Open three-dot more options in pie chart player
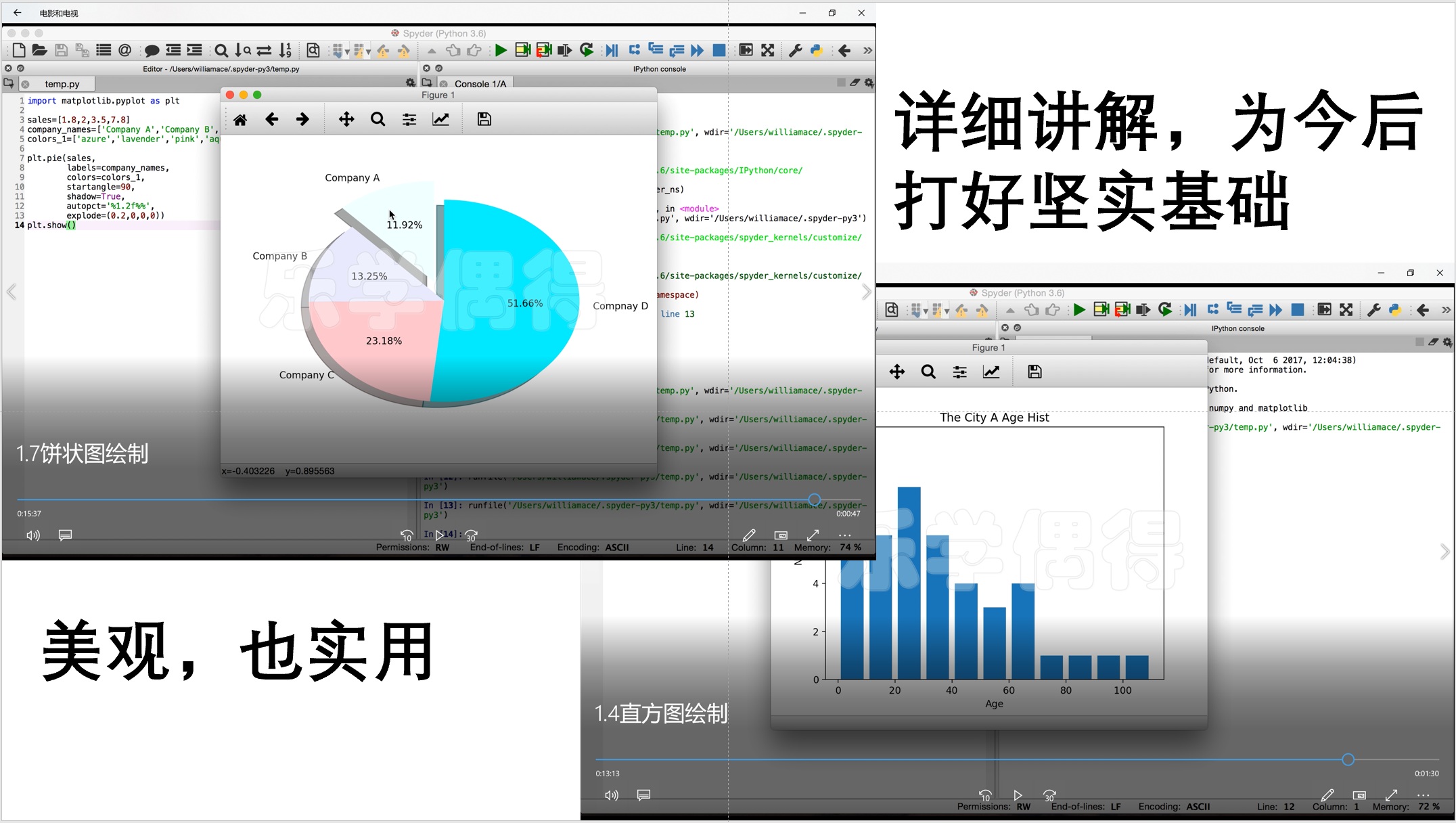Screen dimensions: 1456x823 (845, 535)
